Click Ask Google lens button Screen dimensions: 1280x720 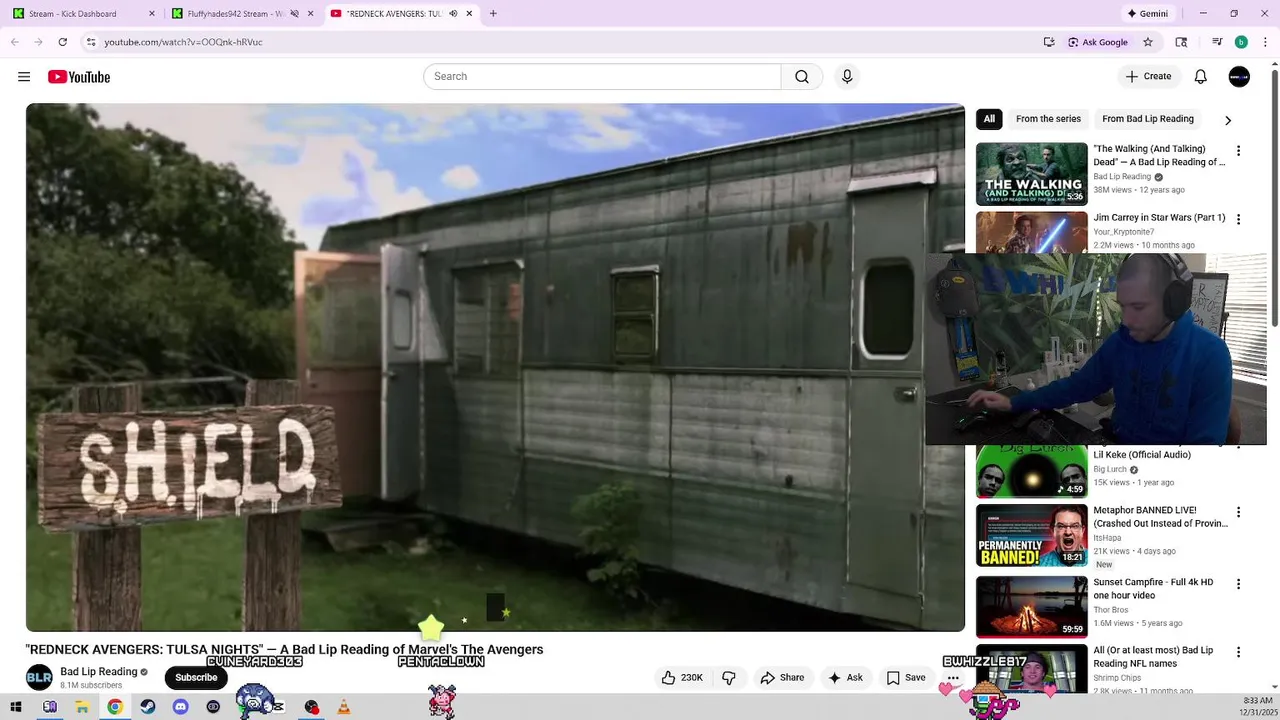pyautogui.click(x=1098, y=42)
